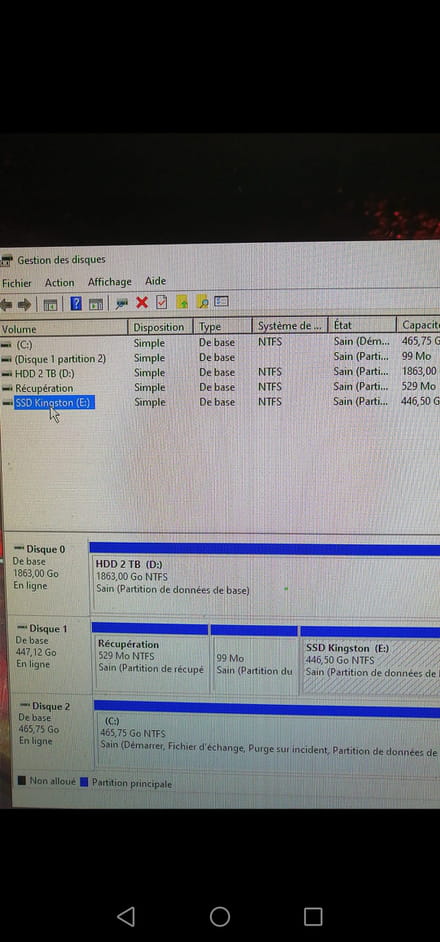Open the Affichage menu

pyautogui.click(x=109, y=282)
